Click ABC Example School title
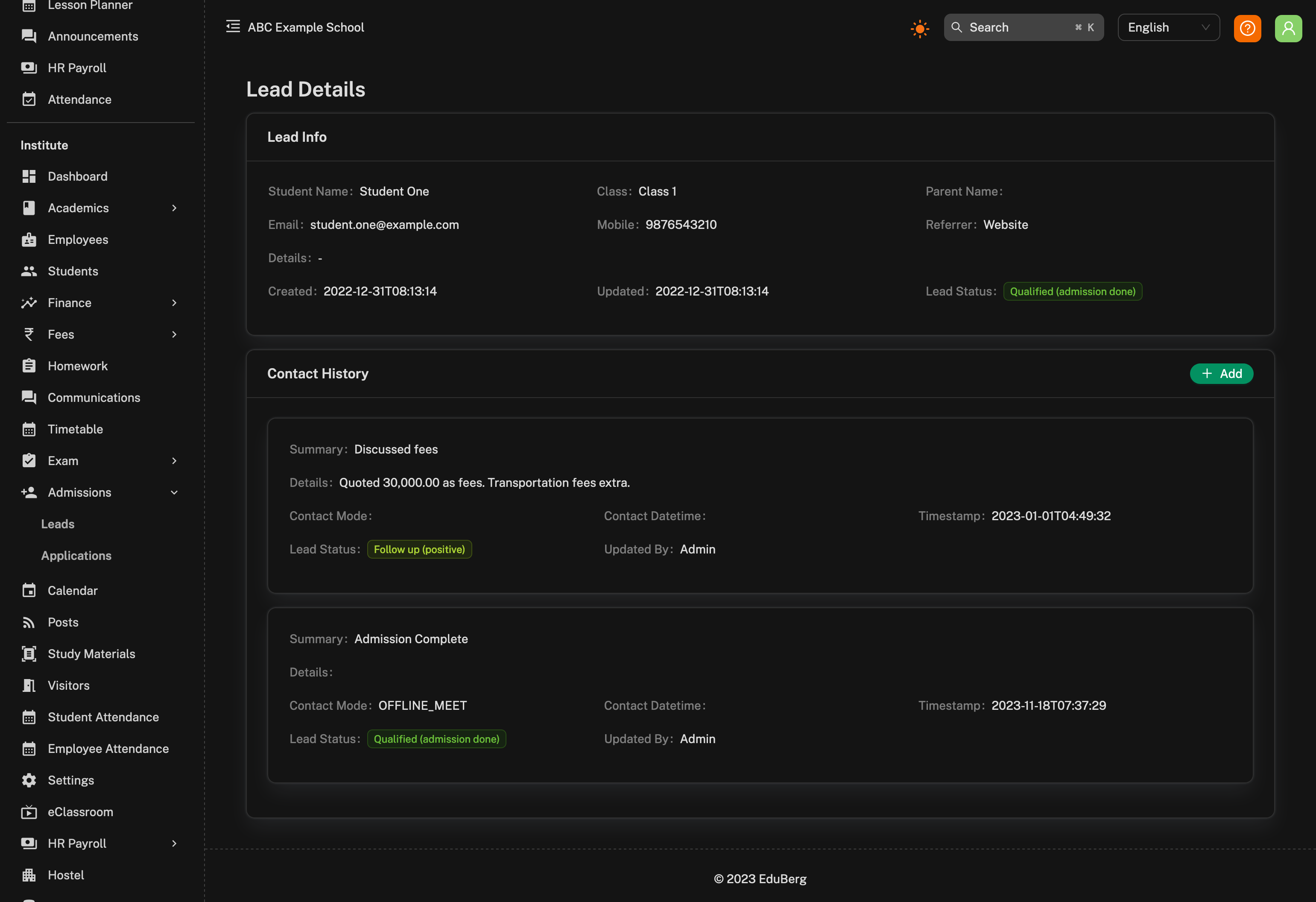1316x902 pixels. (306, 27)
